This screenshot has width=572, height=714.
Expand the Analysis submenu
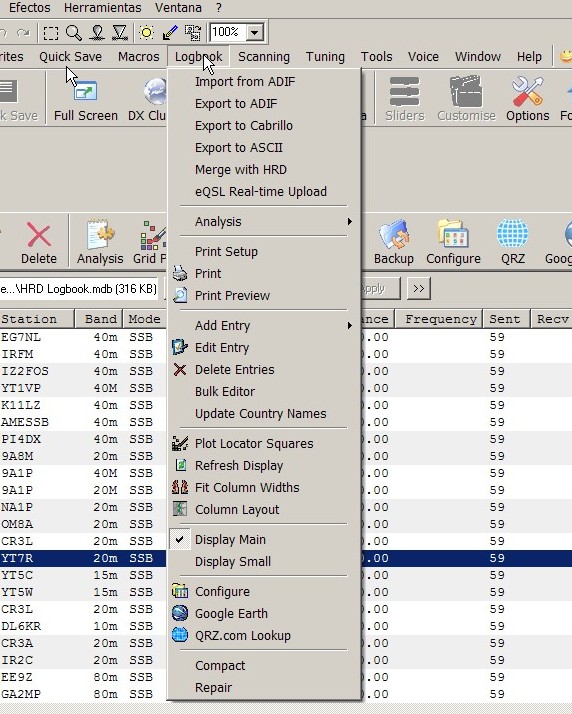coord(264,222)
